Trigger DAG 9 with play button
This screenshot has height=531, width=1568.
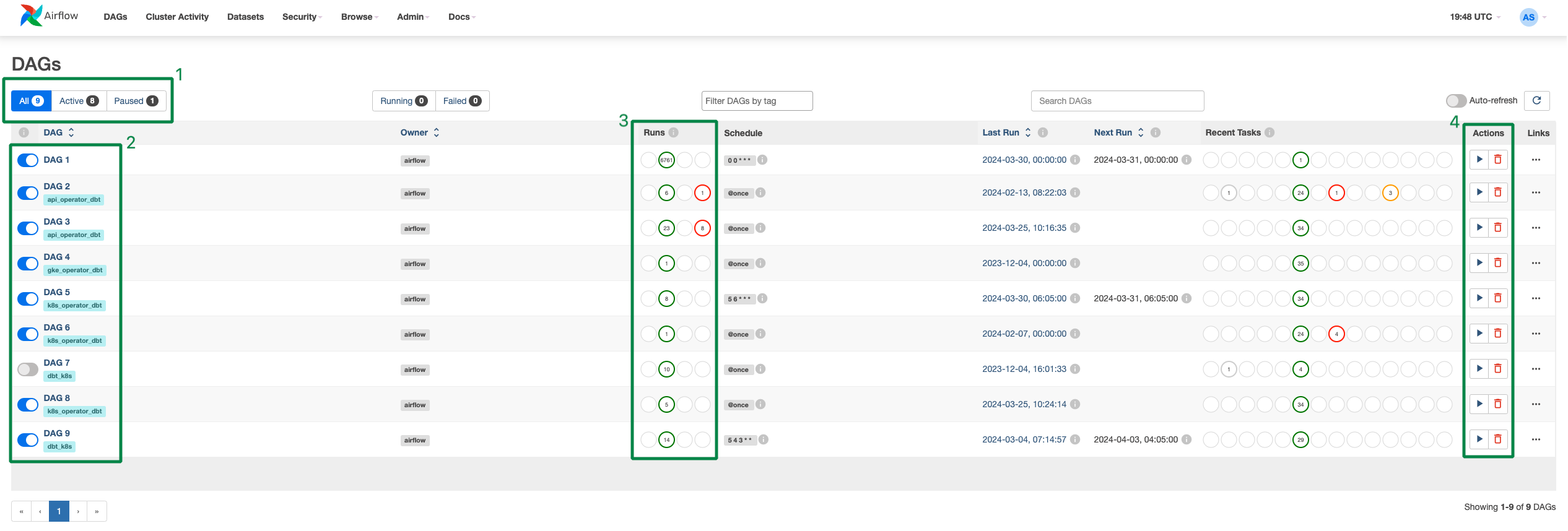pyautogui.click(x=1479, y=439)
